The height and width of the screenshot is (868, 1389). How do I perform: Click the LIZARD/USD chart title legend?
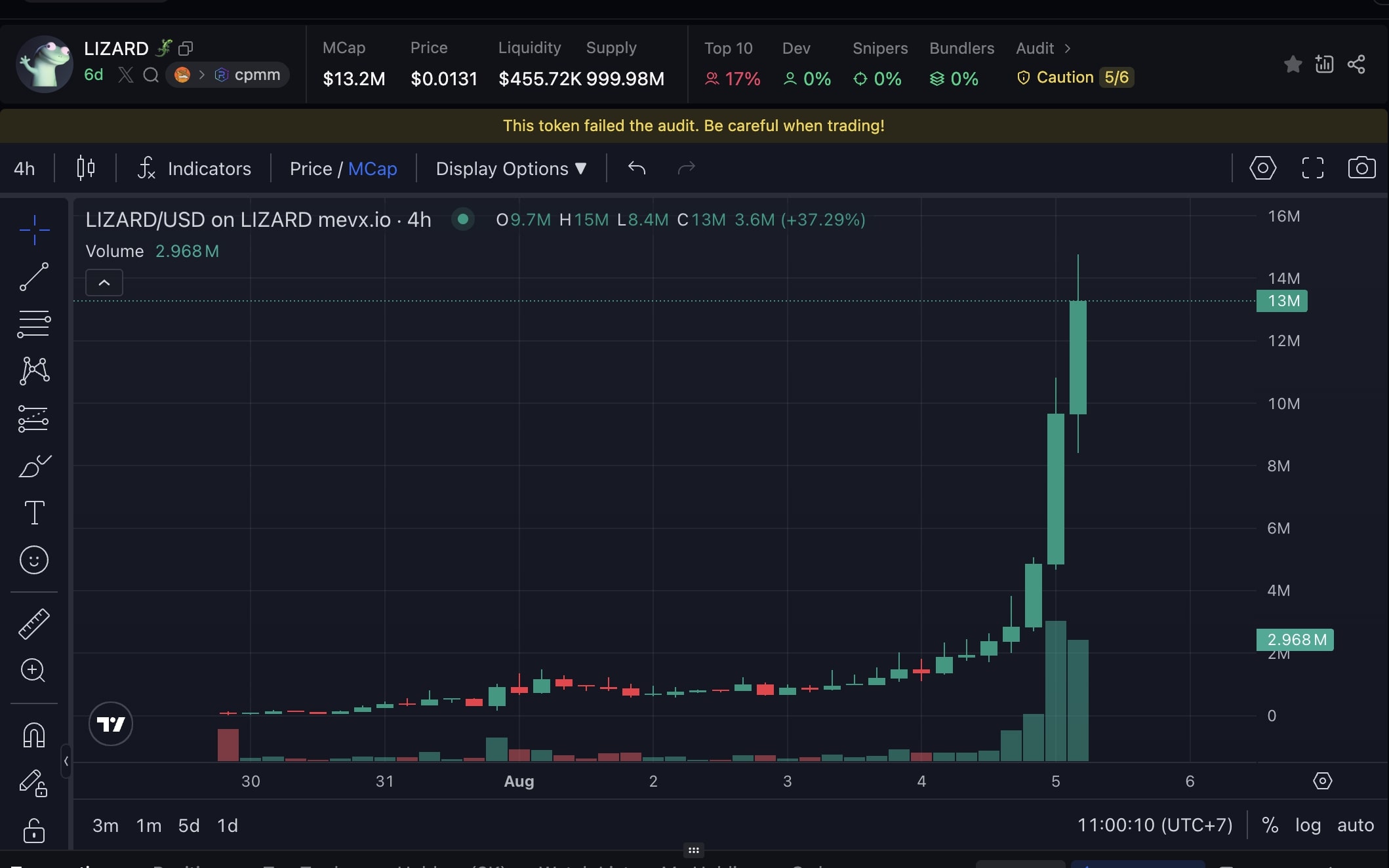(x=258, y=220)
